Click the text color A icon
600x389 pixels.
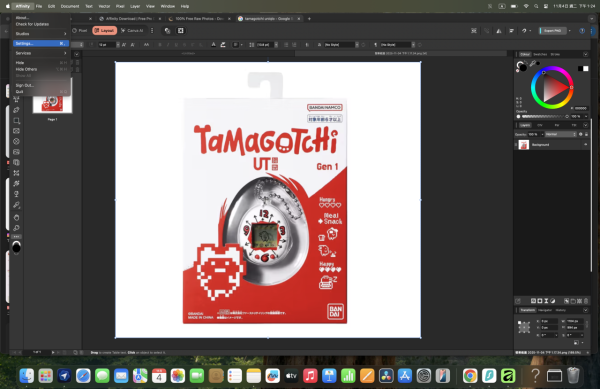tap(214, 45)
